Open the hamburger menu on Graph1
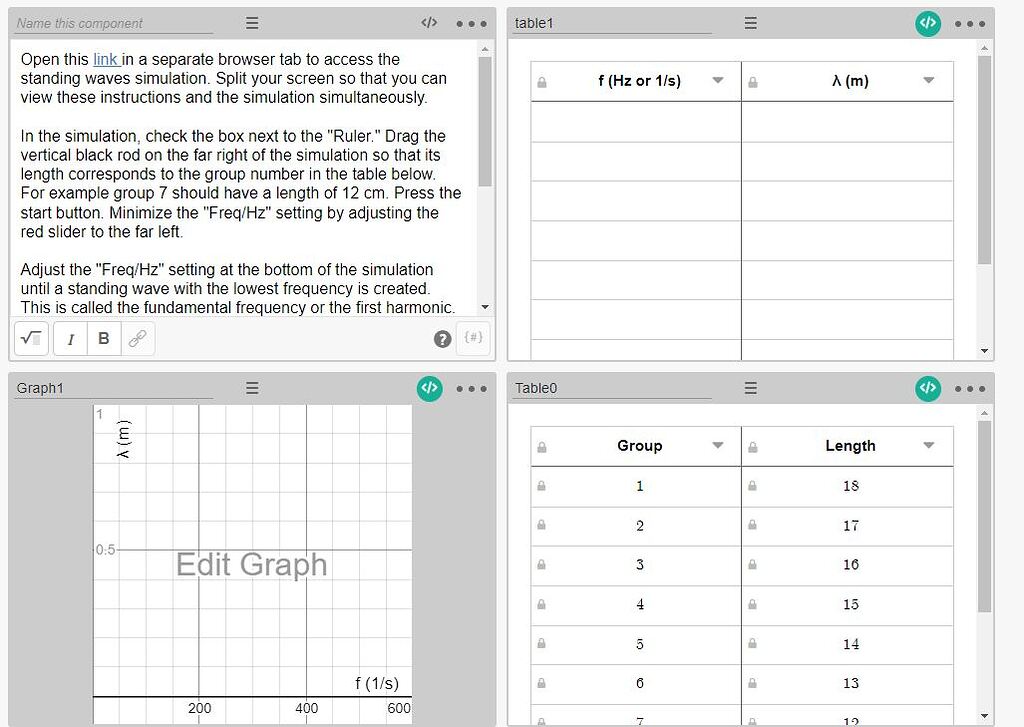The height and width of the screenshot is (727, 1024). pos(252,388)
